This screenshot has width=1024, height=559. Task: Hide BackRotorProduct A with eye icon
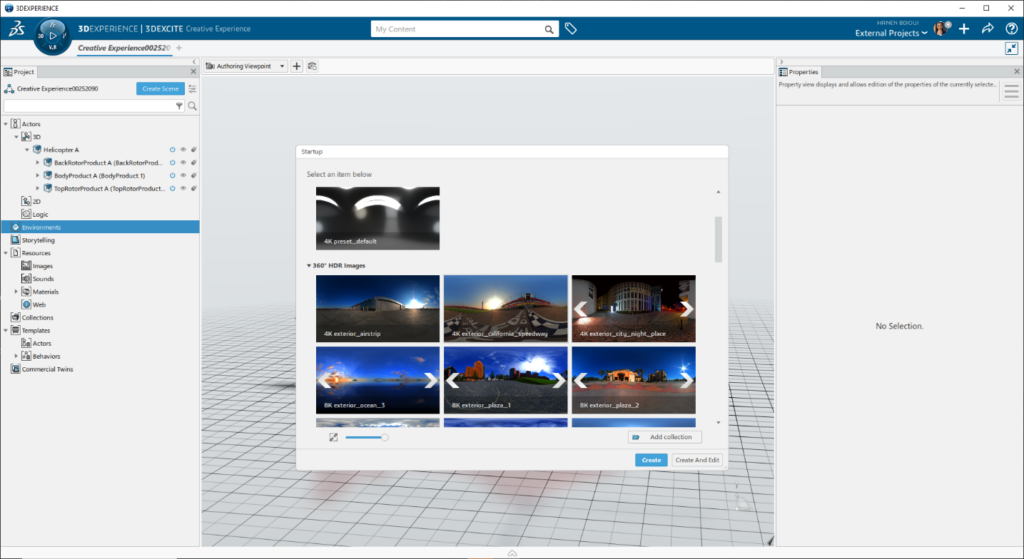(184, 163)
